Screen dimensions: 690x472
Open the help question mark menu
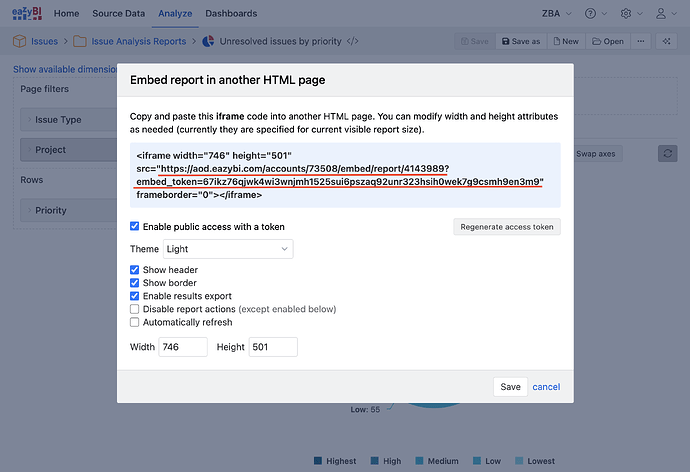[x=596, y=14]
